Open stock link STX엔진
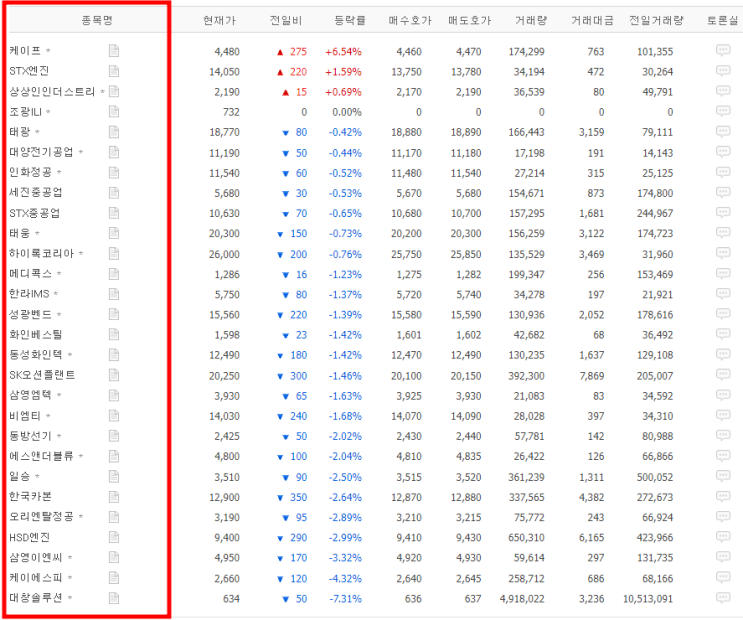Image resolution: width=743 pixels, height=620 pixels. click(29, 71)
